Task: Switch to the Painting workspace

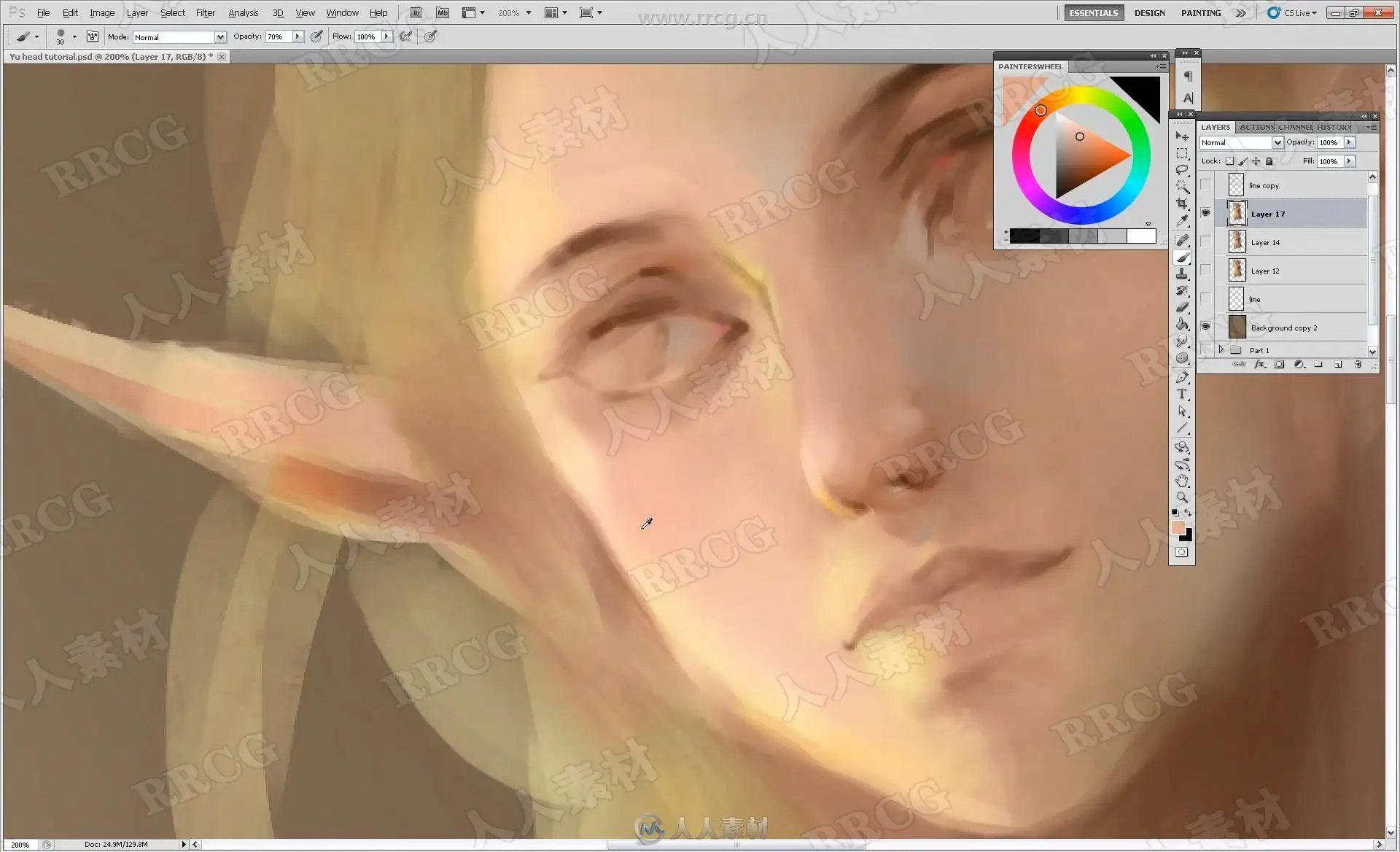Action: 1200,12
